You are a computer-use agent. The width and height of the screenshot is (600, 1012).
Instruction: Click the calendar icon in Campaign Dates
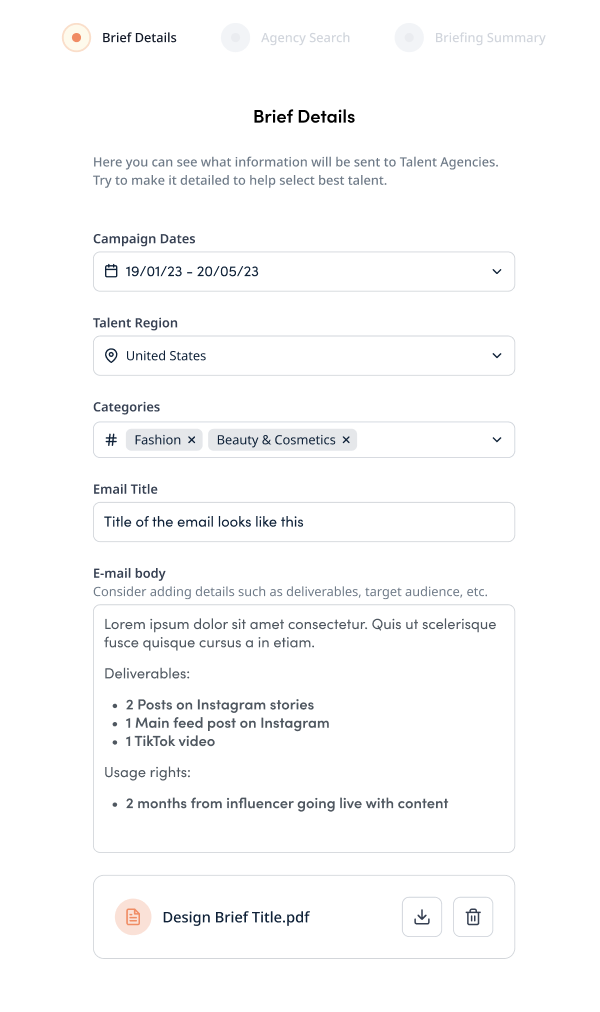[x=111, y=271]
